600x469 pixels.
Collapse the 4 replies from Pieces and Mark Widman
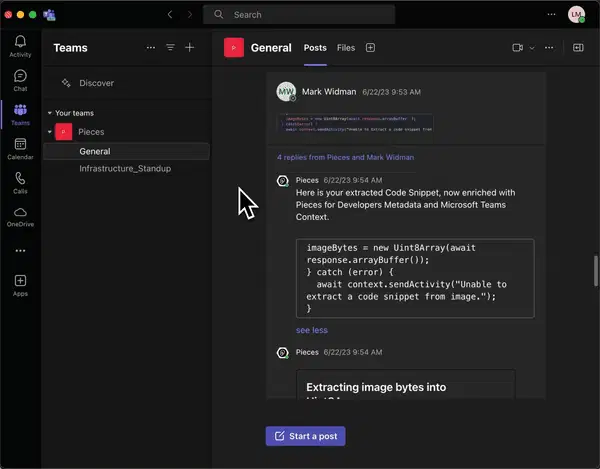coord(345,158)
